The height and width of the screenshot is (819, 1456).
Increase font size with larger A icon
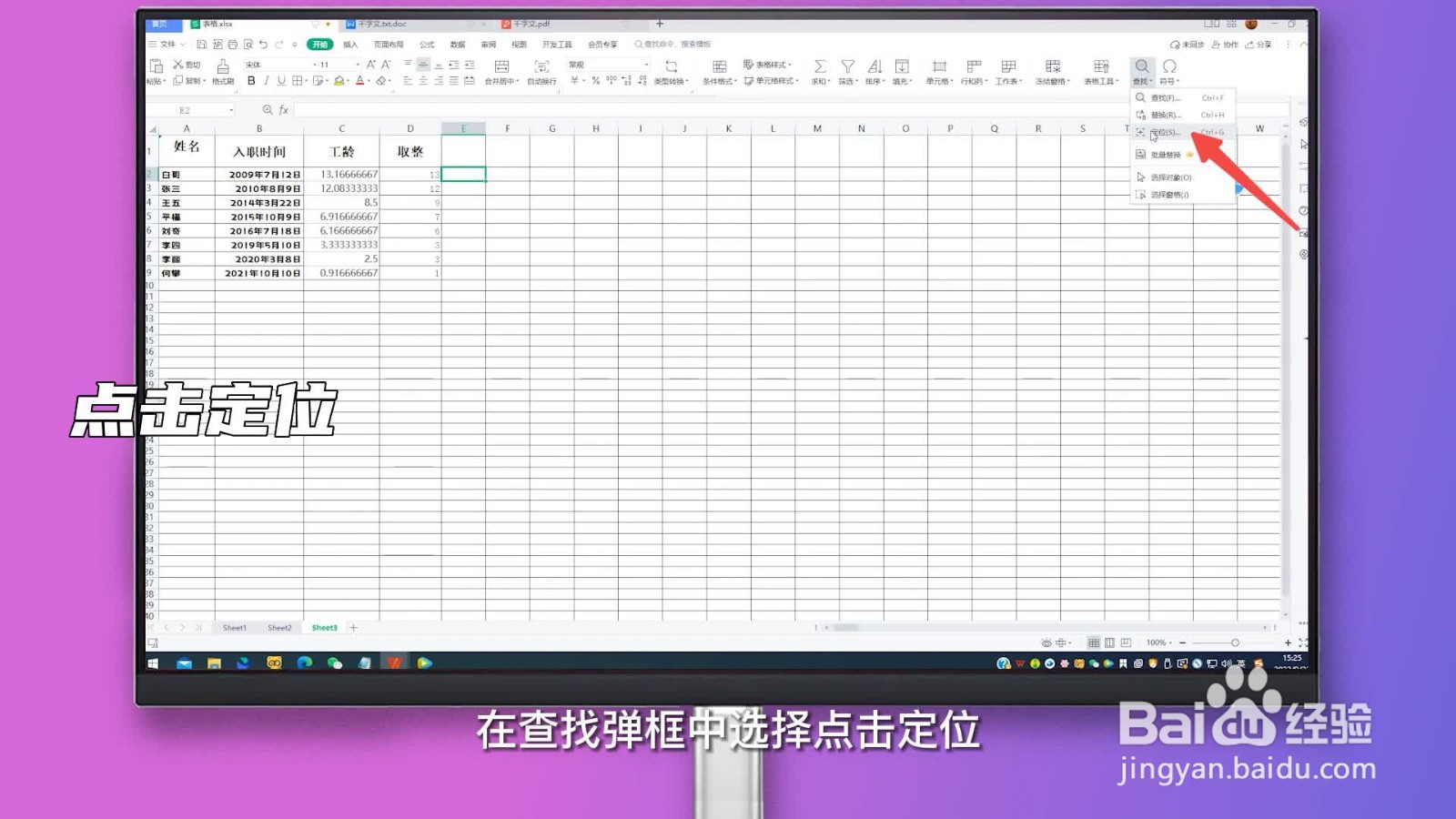[x=370, y=65]
